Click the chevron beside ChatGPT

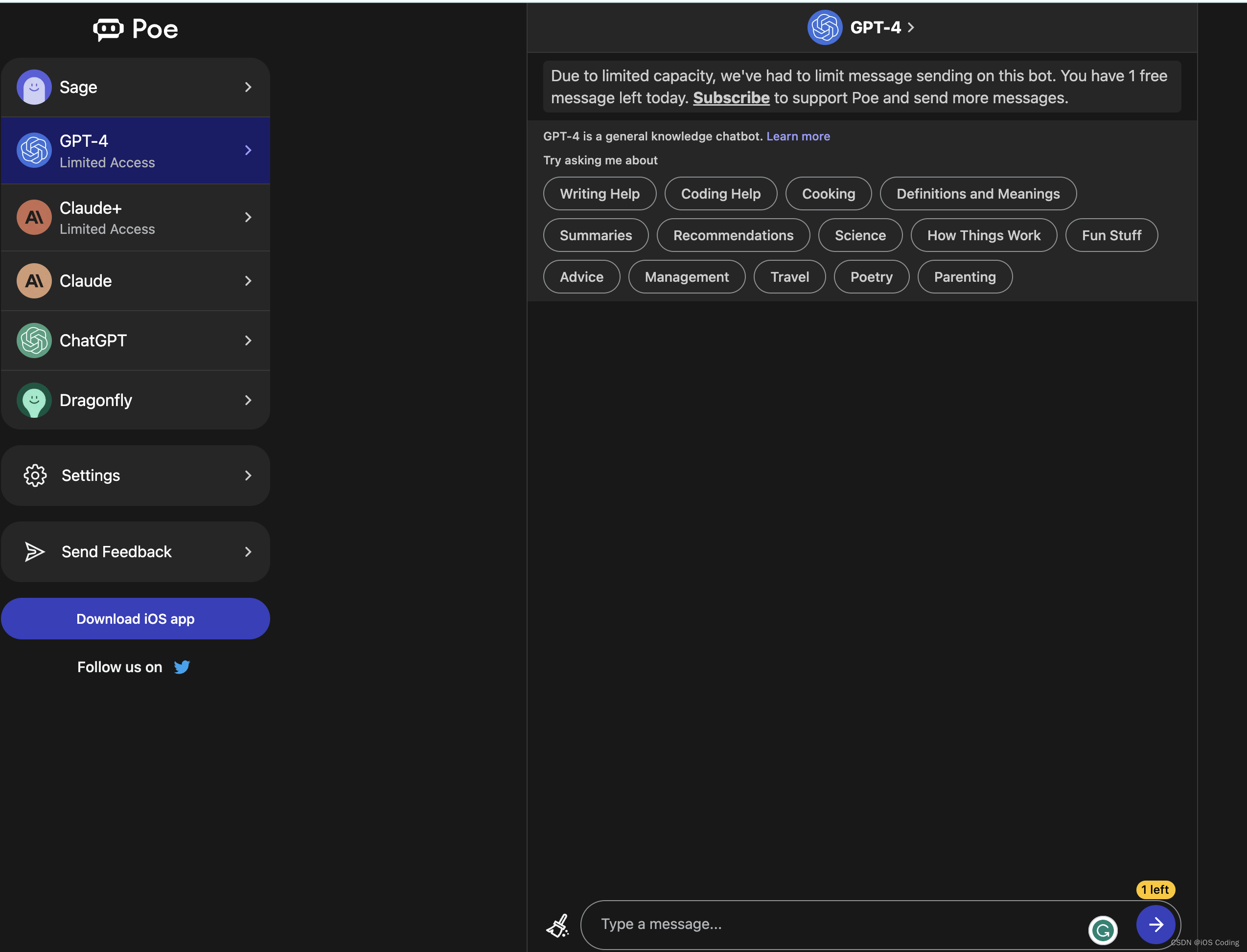pyautogui.click(x=248, y=340)
